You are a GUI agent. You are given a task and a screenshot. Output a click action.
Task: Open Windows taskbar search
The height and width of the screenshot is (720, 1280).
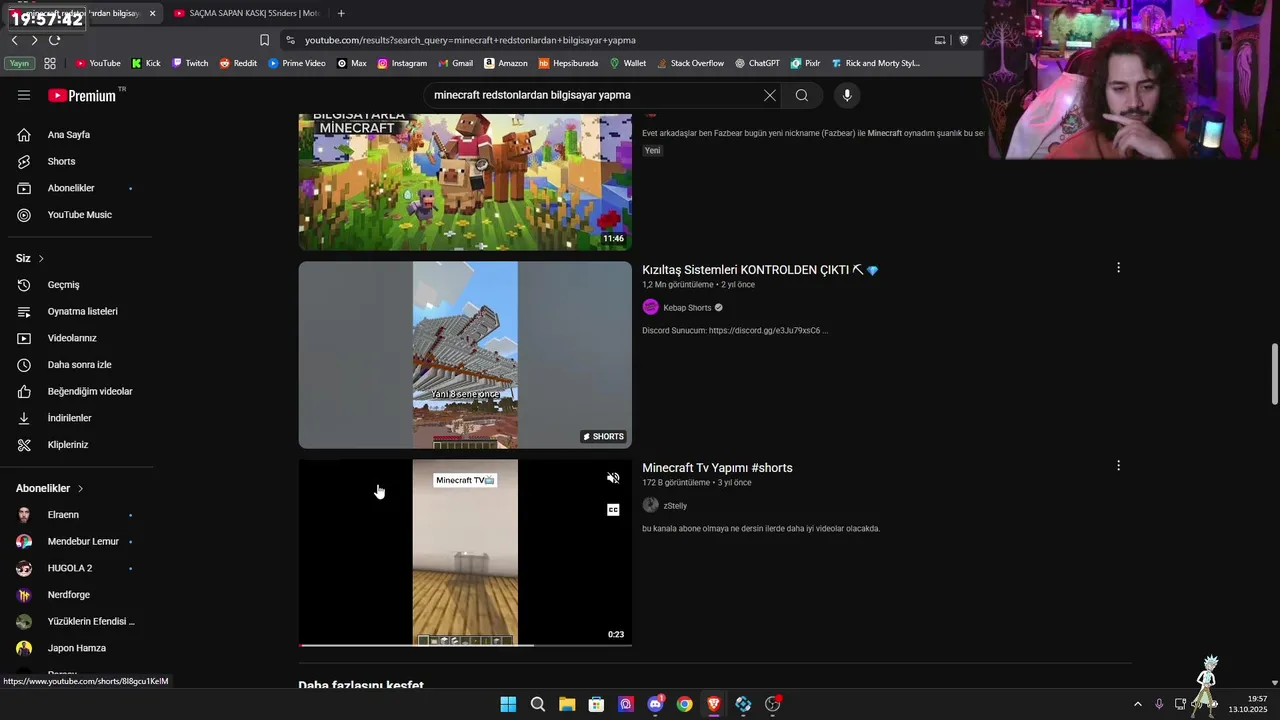pyautogui.click(x=537, y=704)
